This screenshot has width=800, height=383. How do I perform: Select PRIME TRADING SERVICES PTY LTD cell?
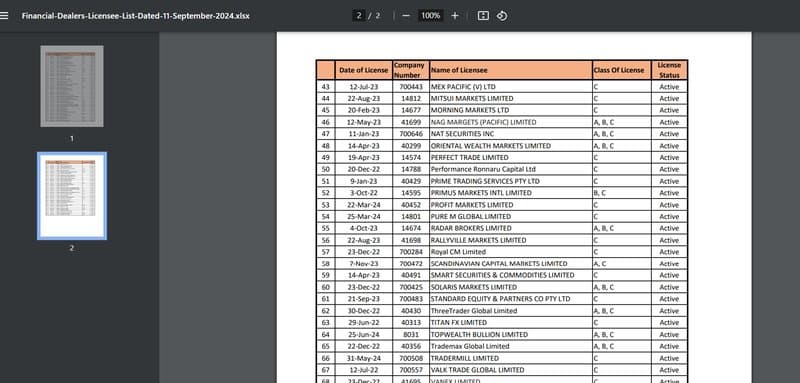click(x=511, y=181)
